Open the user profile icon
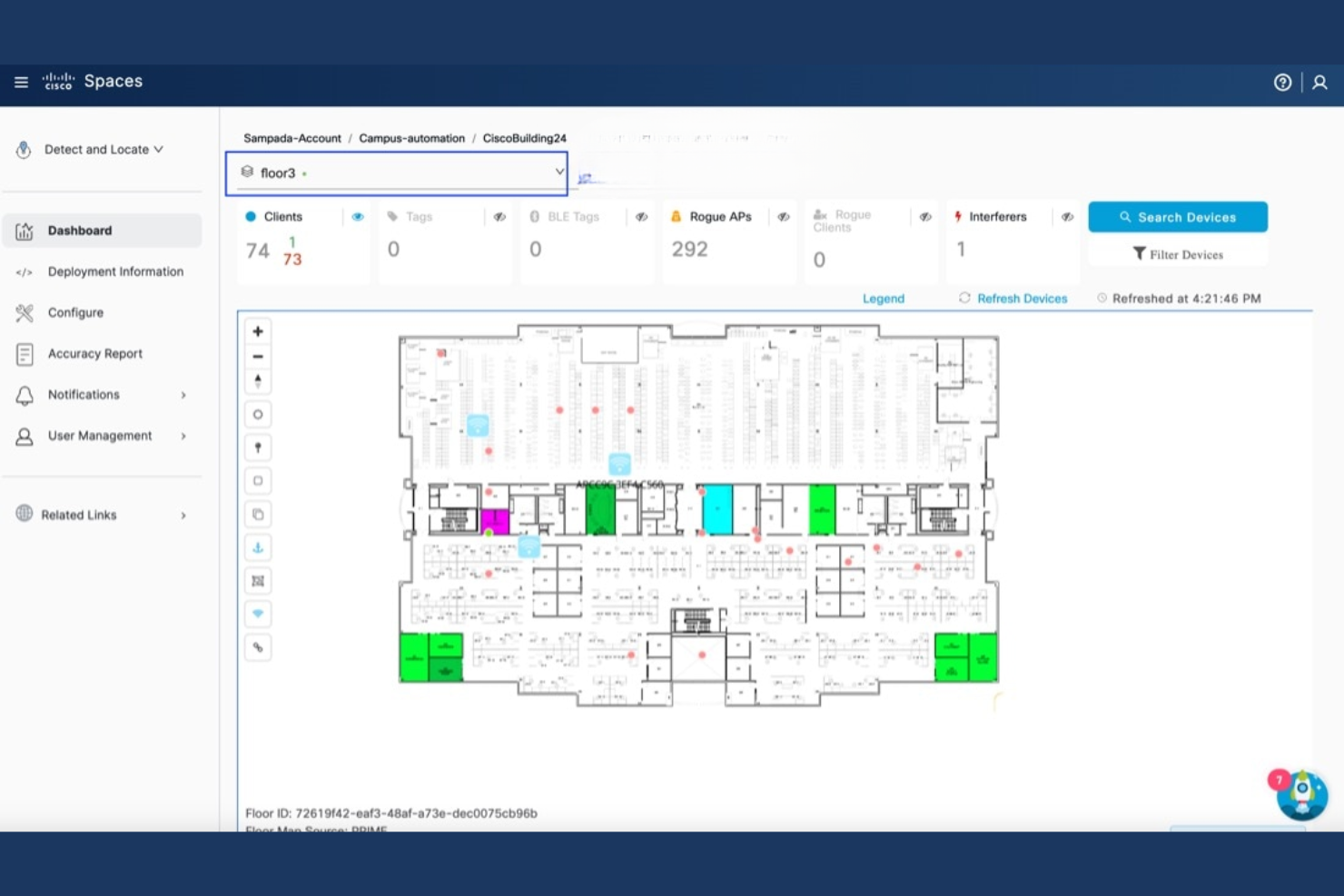Screen dimensions: 1344x896 pos(1319,83)
